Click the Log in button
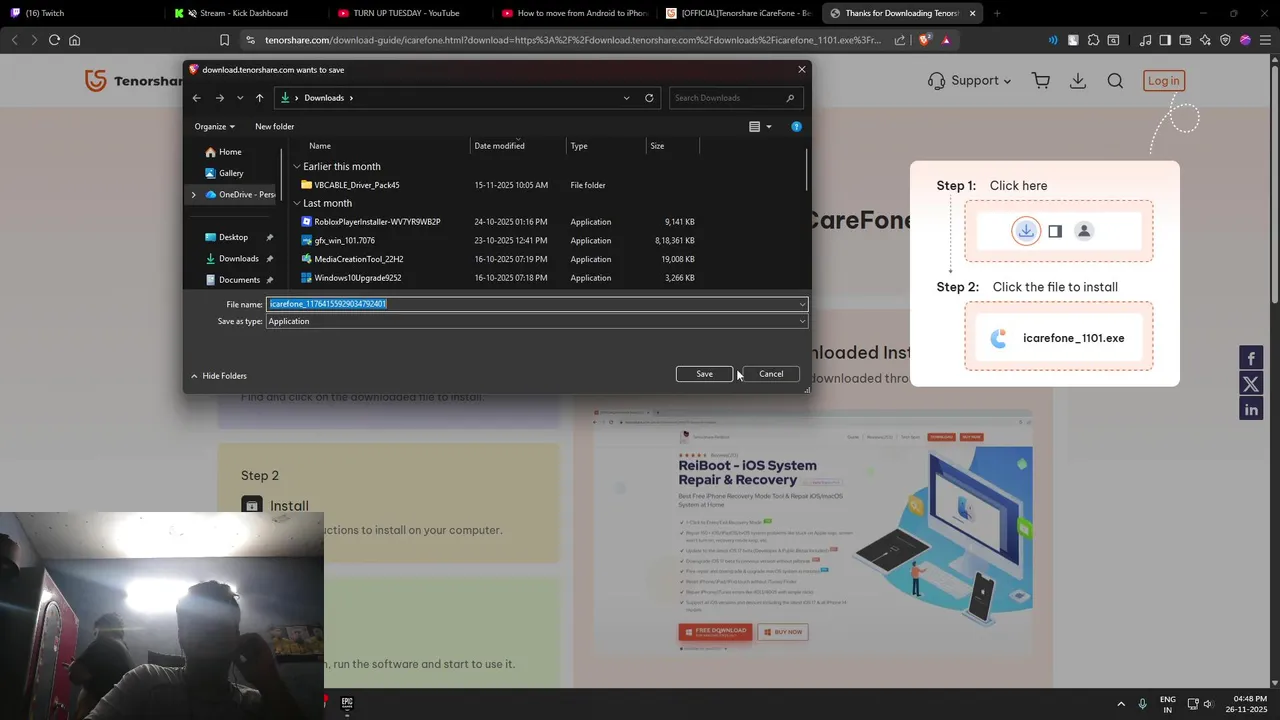Image resolution: width=1280 pixels, height=720 pixels. click(x=1163, y=81)
